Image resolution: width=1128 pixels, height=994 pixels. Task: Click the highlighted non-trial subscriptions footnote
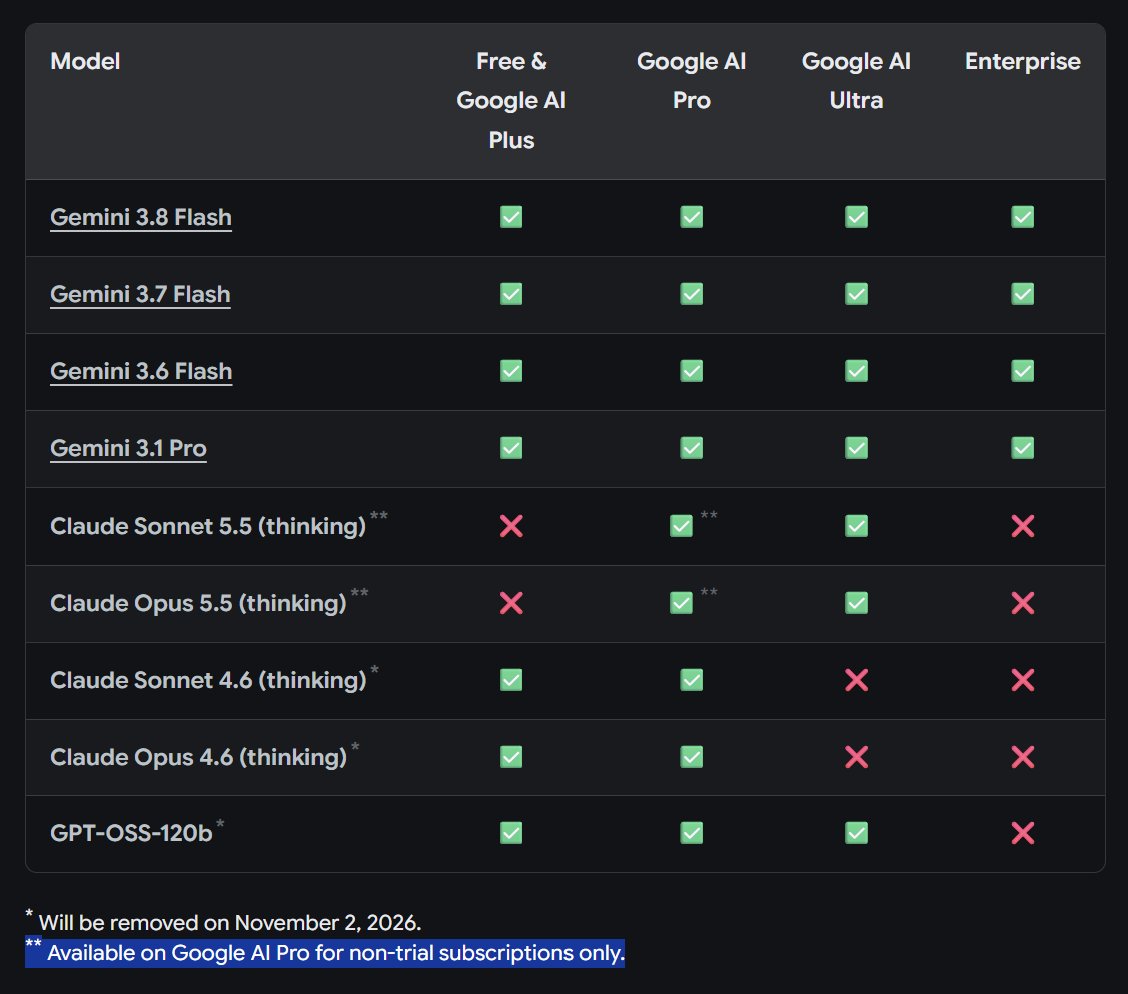click(x=324, y=953)
